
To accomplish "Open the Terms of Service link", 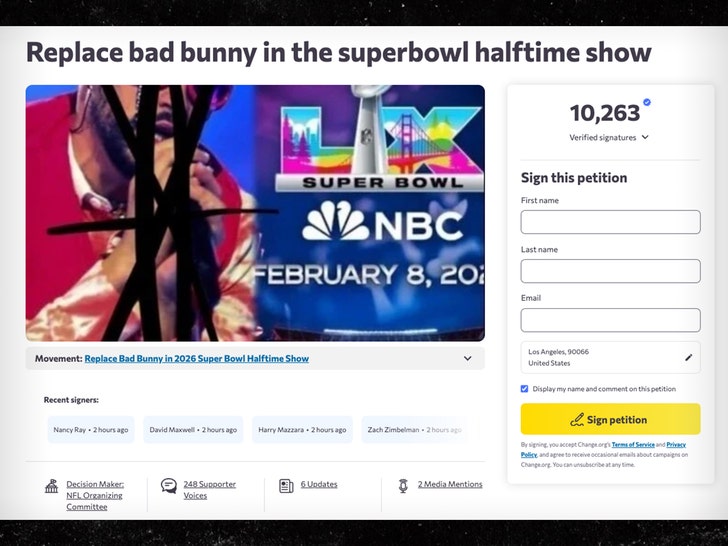I will [x=633, y=444].
